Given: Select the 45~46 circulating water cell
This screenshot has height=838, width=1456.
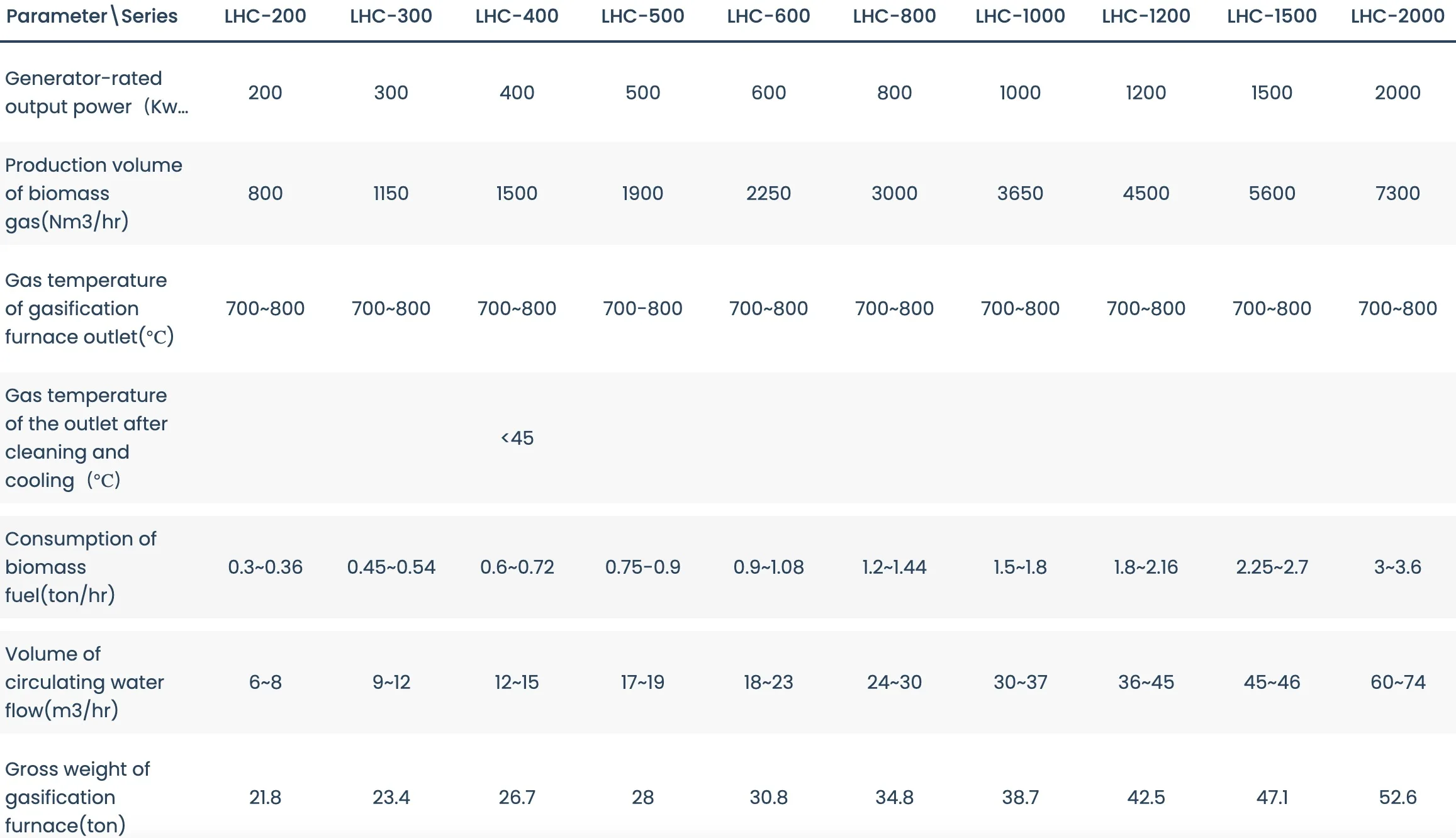Looking at the screenshot, I should click(x=1272, y=682).
